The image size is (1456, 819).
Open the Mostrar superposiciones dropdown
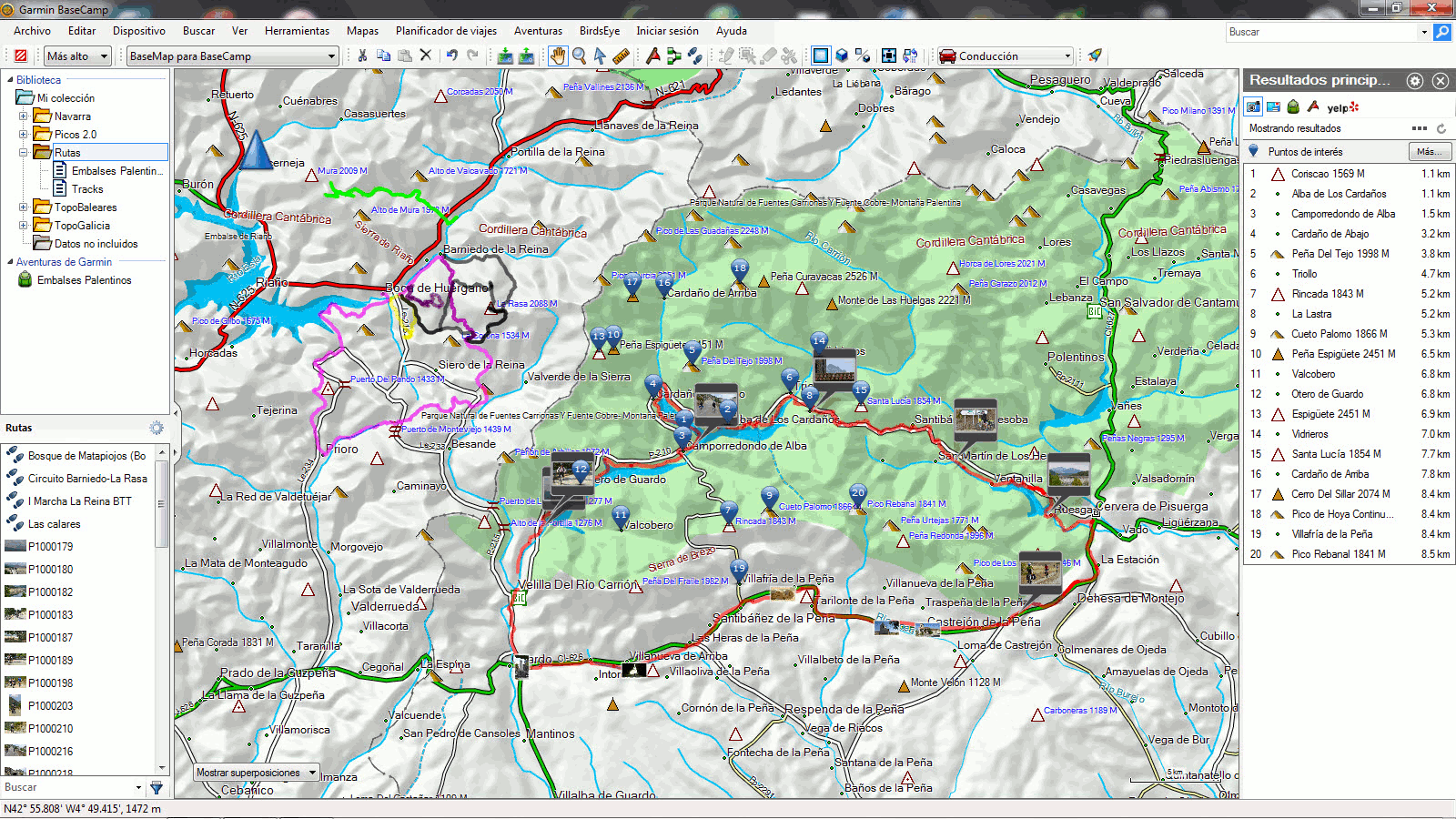click(311, 772)
